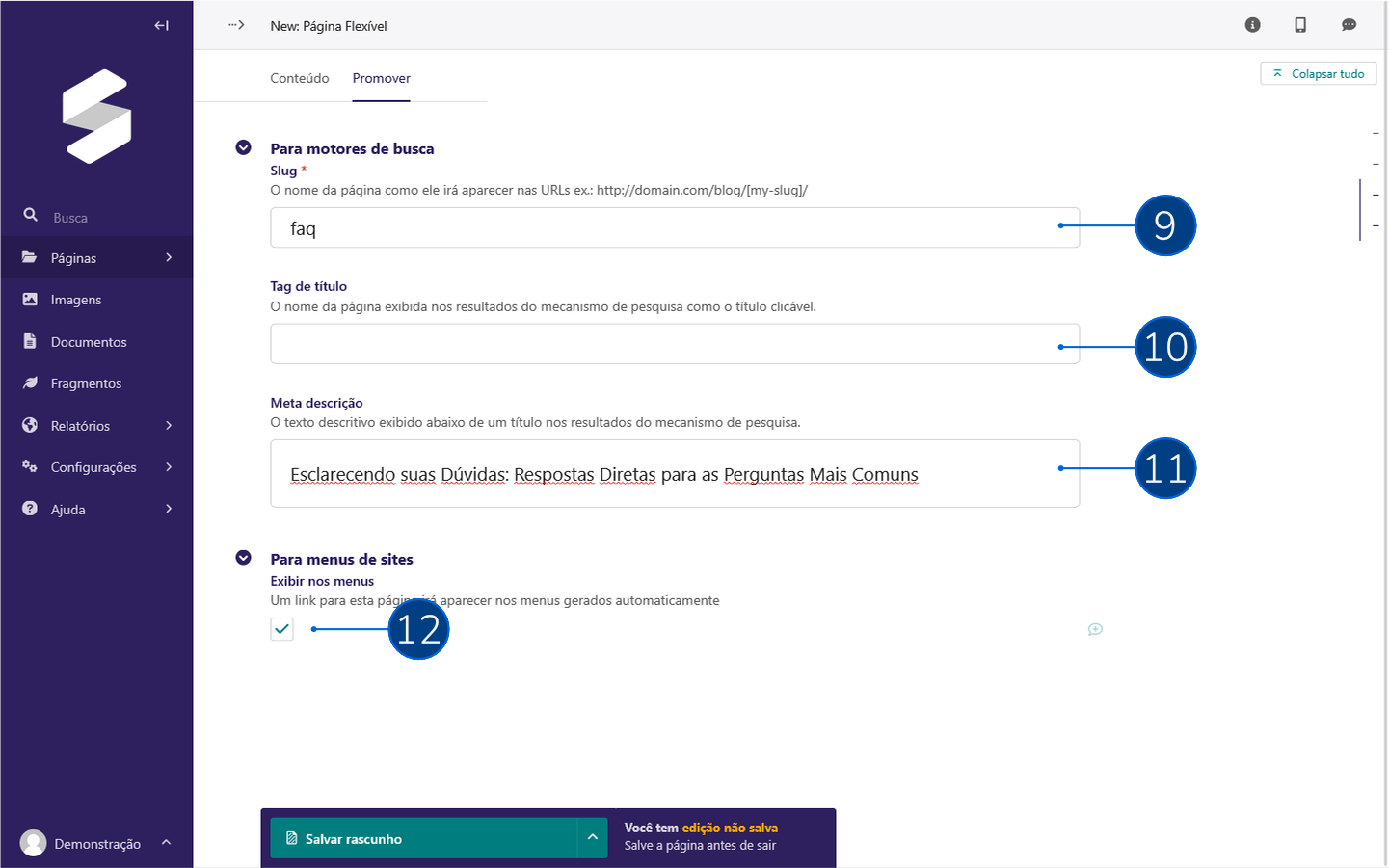Open Documentos in the sidebar

[89, 342]
